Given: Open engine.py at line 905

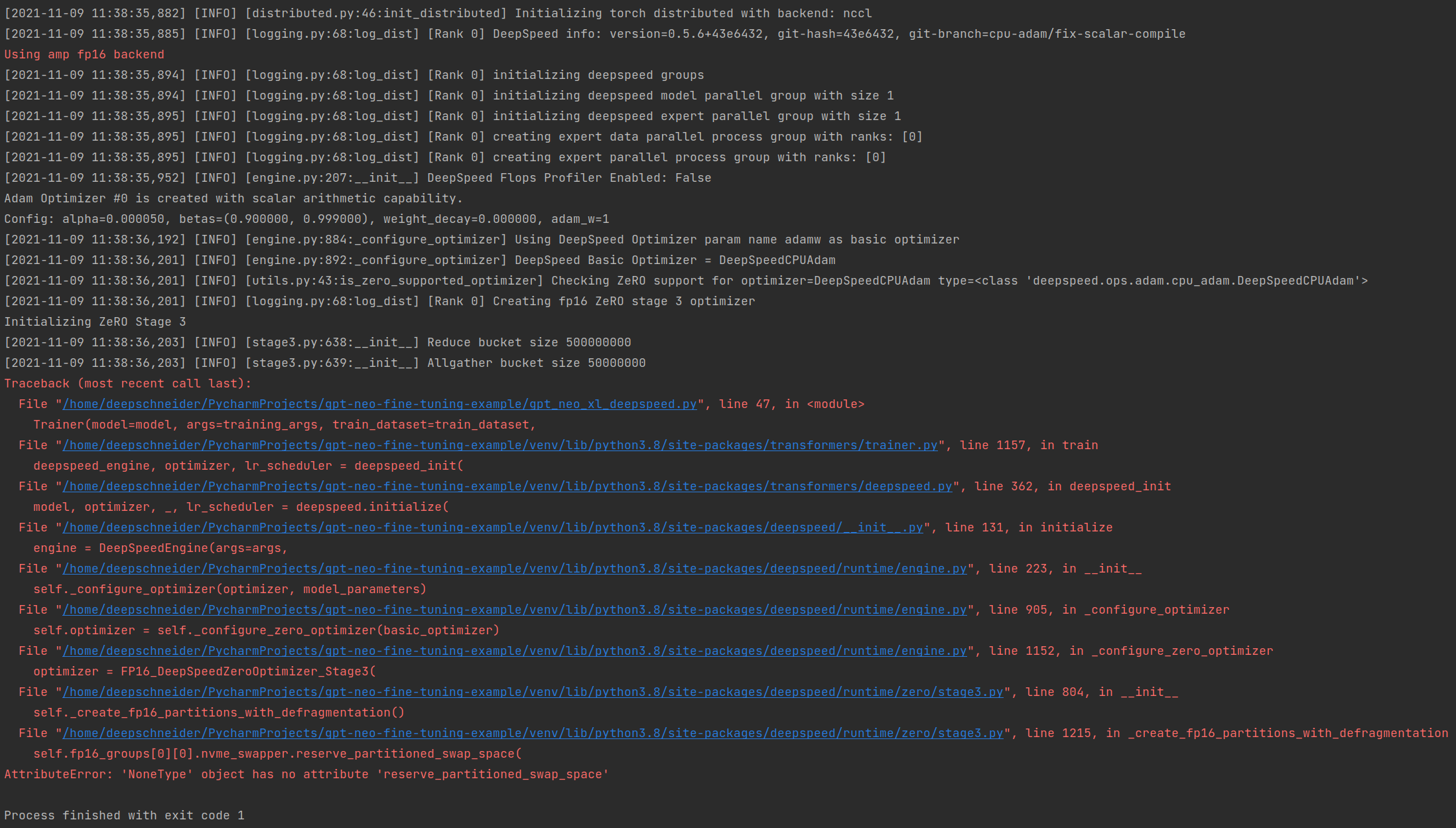Looking at the screenshot, I should coord(511,609).
